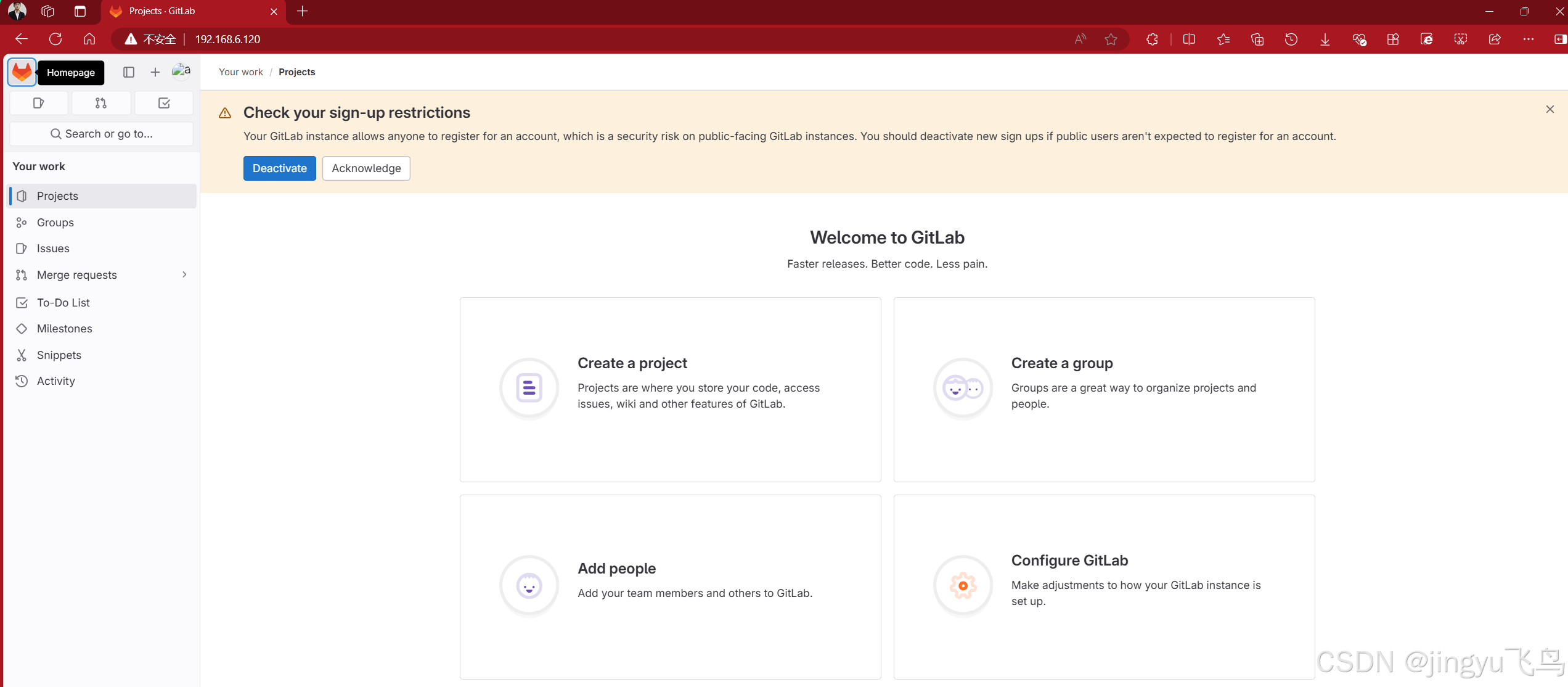Click the Your work breadcrumb link
Screen dimensions: 1568x687
pos(241,72)
